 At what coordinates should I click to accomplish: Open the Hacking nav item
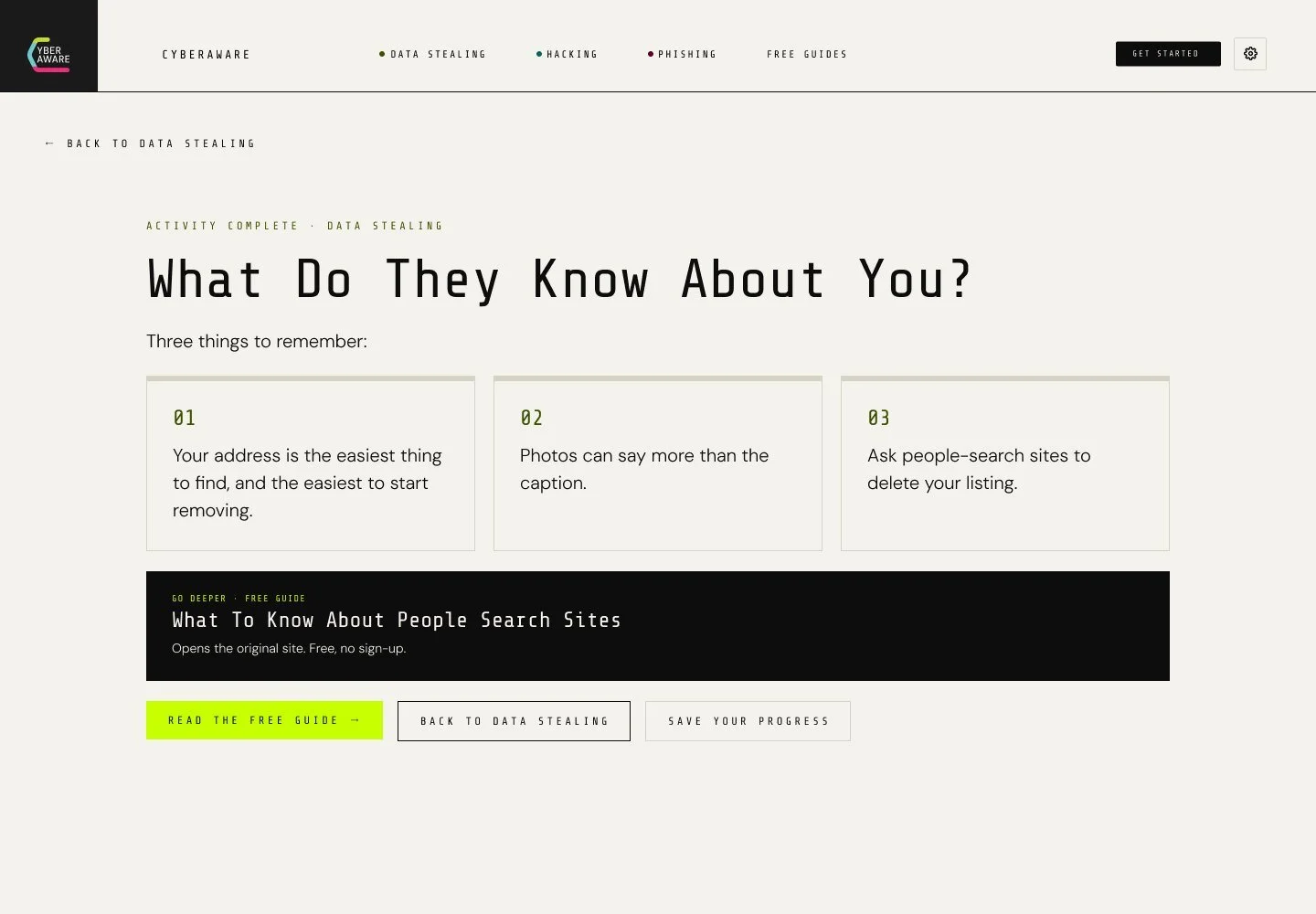(567, 55)
